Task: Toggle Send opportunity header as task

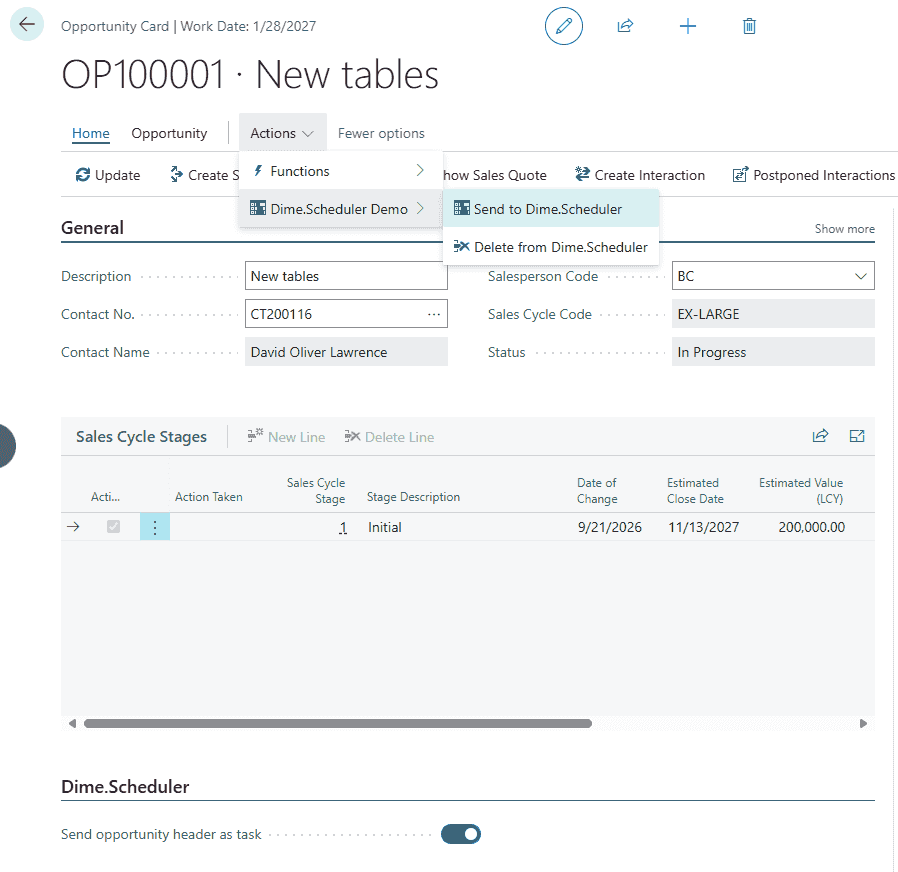Action: tap(460, 834)
